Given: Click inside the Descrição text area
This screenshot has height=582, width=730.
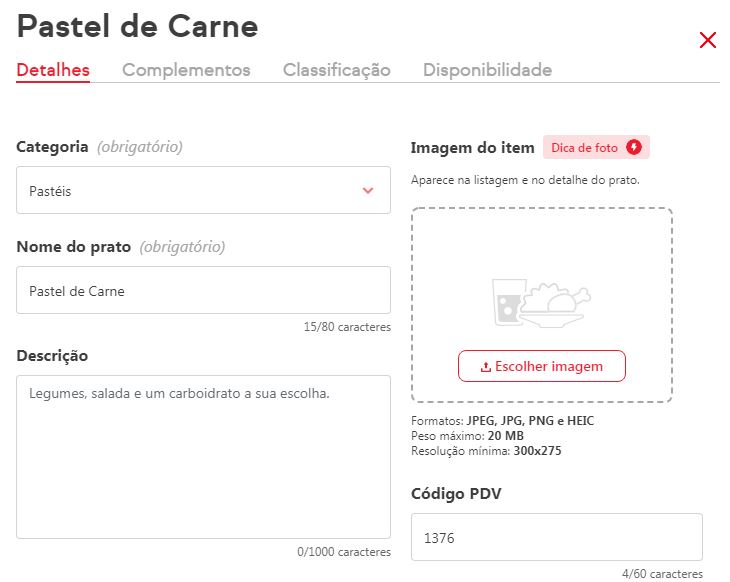Looking at the screenshot, I should (x=203, y=457).
